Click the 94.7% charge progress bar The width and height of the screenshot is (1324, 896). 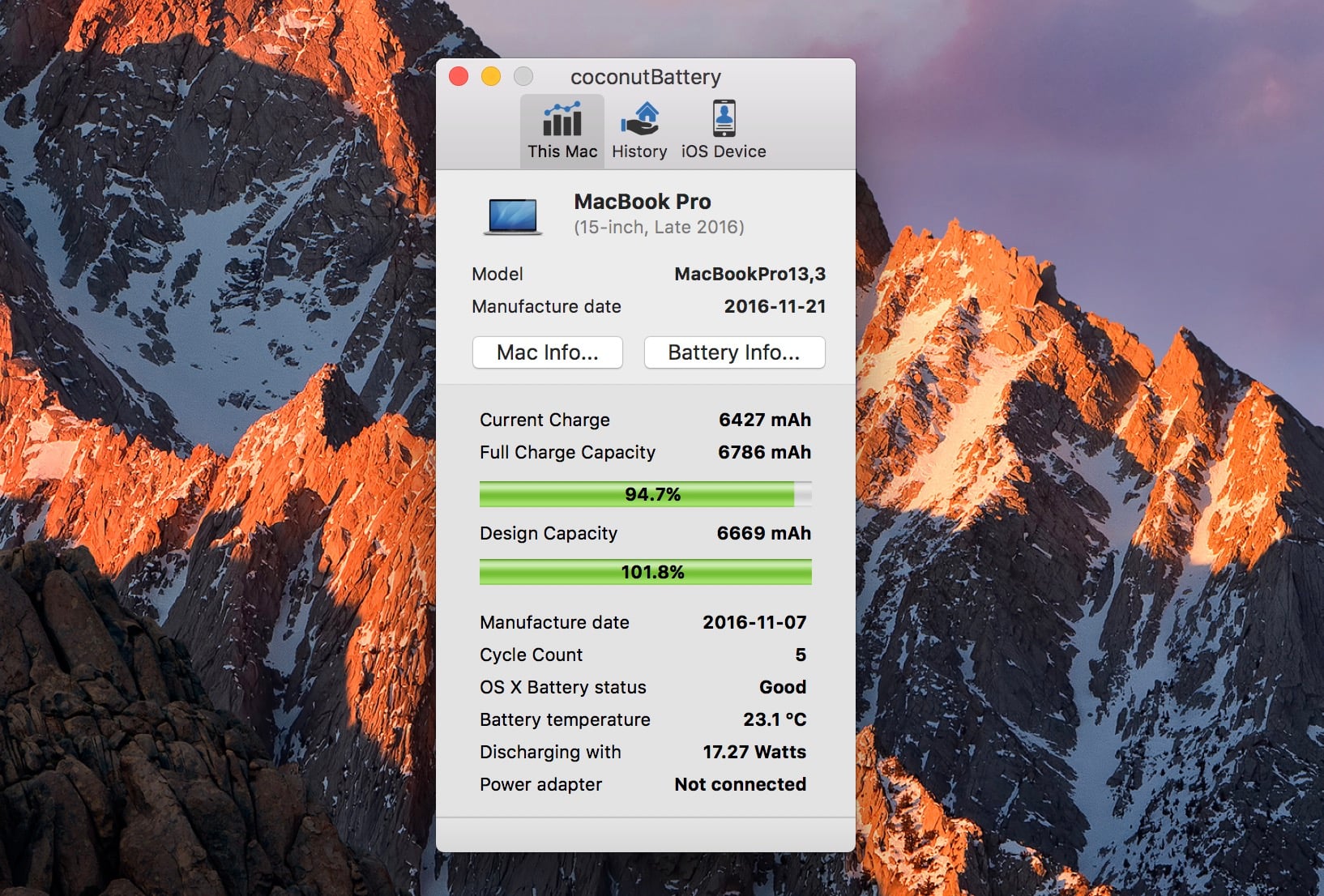click(x=645, y=494)
